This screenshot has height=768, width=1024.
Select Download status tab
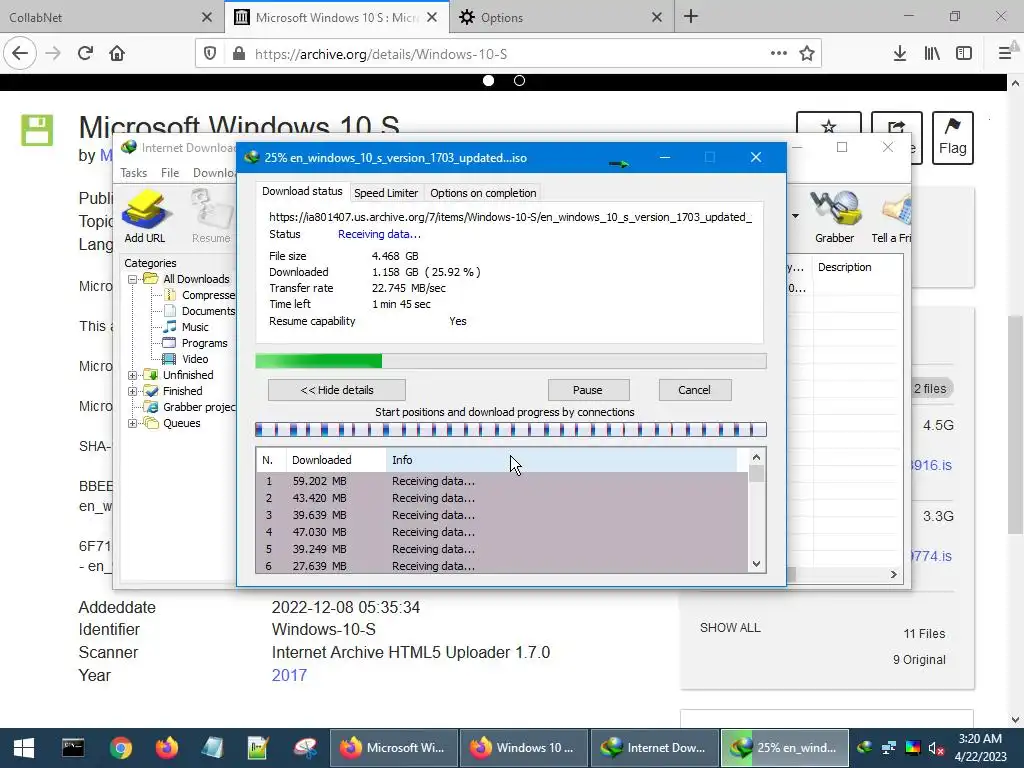coord(302,191)
